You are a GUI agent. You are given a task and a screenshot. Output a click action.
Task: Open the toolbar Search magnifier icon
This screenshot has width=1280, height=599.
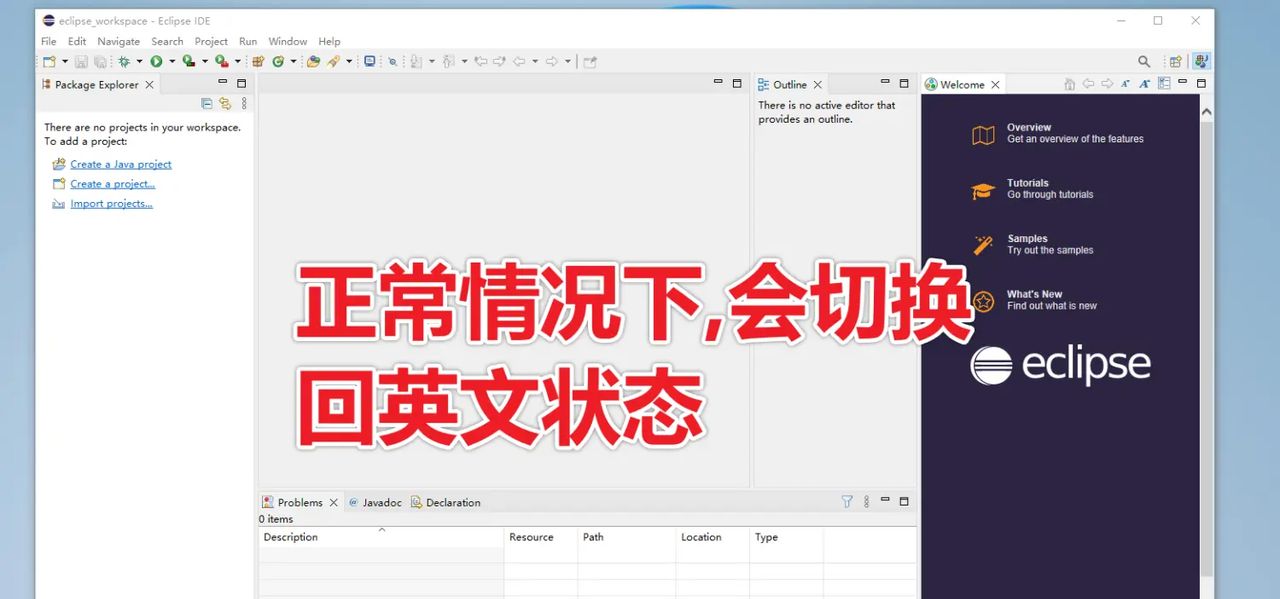[1144, 62]
